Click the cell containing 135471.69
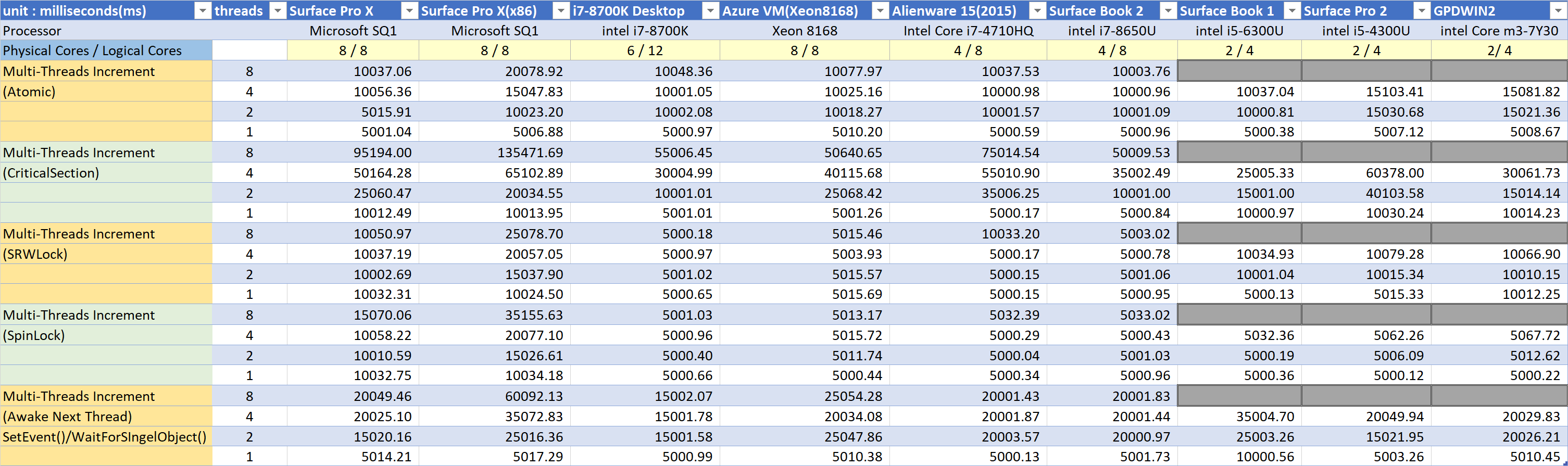 (x=494, y=153)
